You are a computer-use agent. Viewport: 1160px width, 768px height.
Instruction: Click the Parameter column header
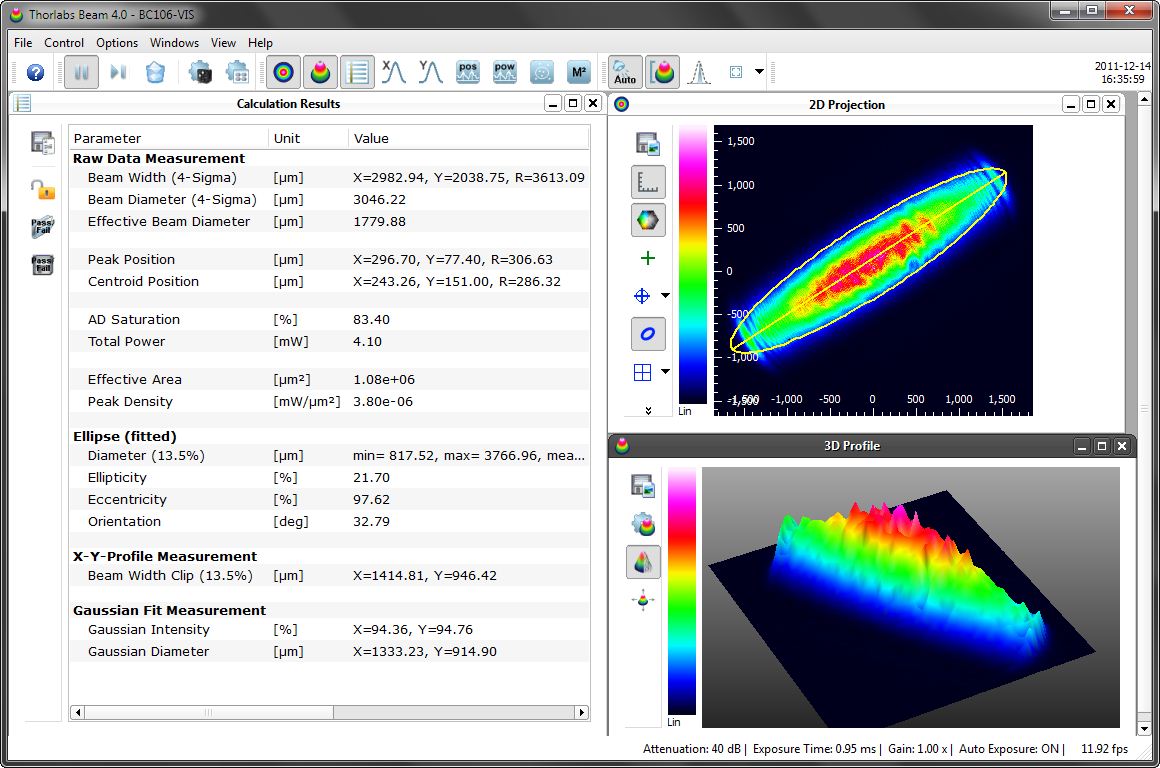(107, 138)
